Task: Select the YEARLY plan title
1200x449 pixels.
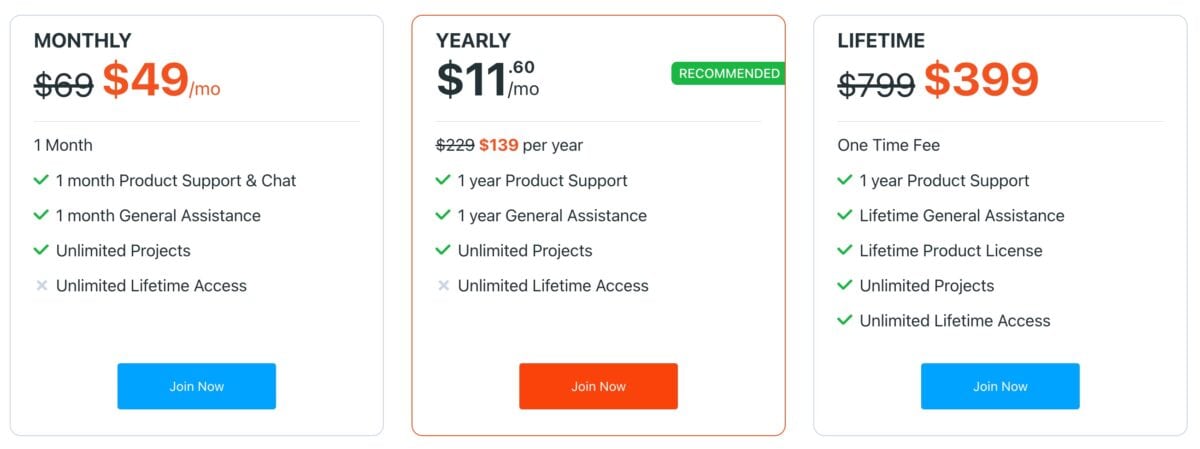Action: [x=473, y=41]
